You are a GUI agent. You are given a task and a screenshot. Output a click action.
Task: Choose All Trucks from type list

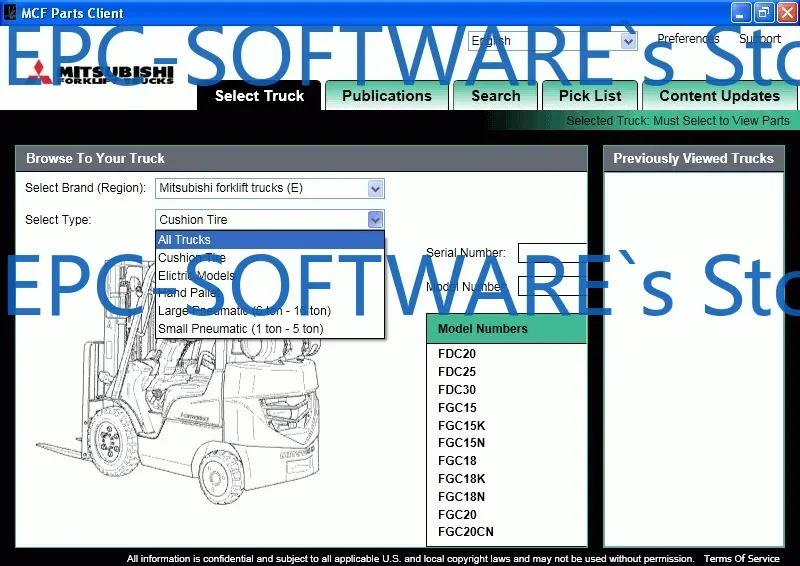[x=270, y=240]
